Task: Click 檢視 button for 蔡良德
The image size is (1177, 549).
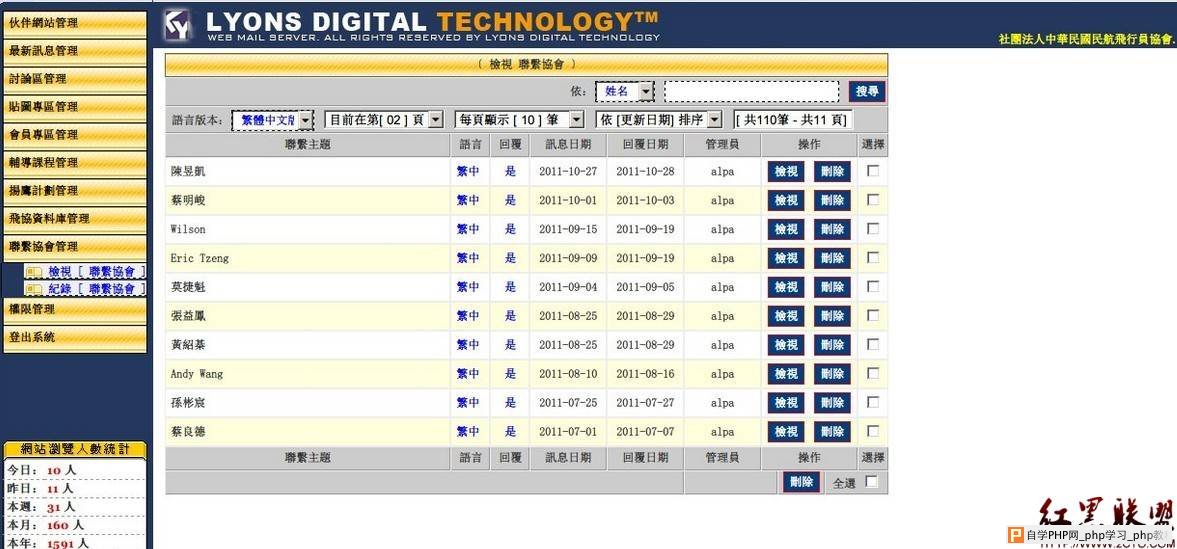Action: [x=786, y=432]
